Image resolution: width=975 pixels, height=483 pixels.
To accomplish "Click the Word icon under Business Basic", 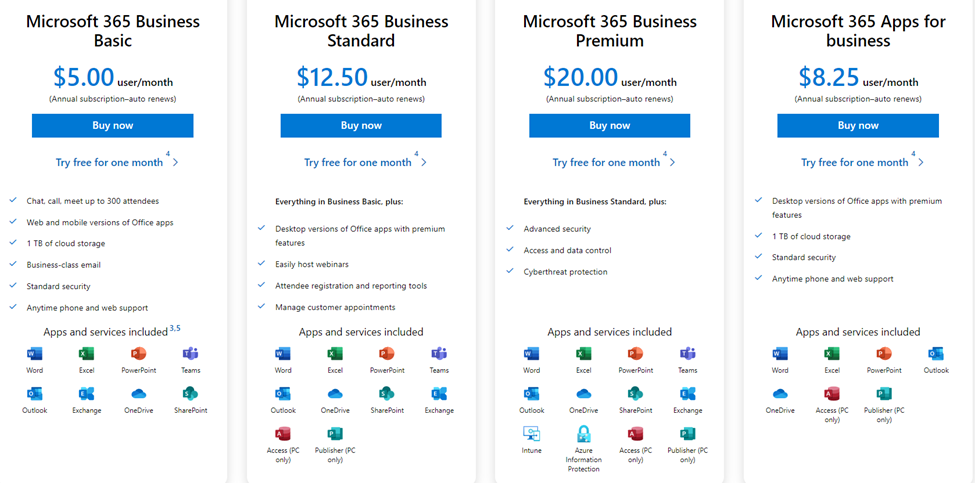I will 34,354.
